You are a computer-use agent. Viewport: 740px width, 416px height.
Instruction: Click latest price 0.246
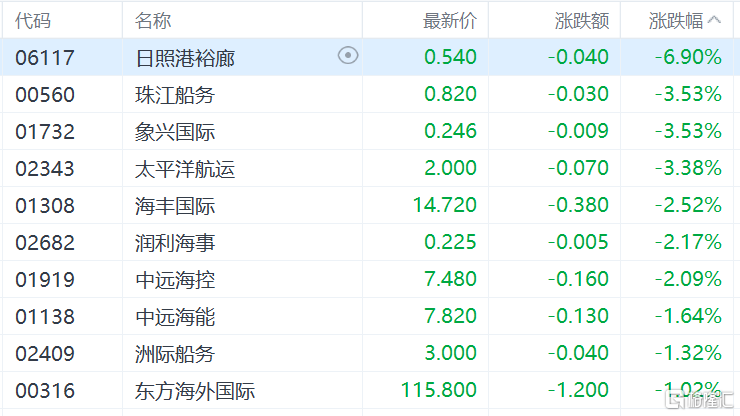pyautogui.click(x=450, y=131)
